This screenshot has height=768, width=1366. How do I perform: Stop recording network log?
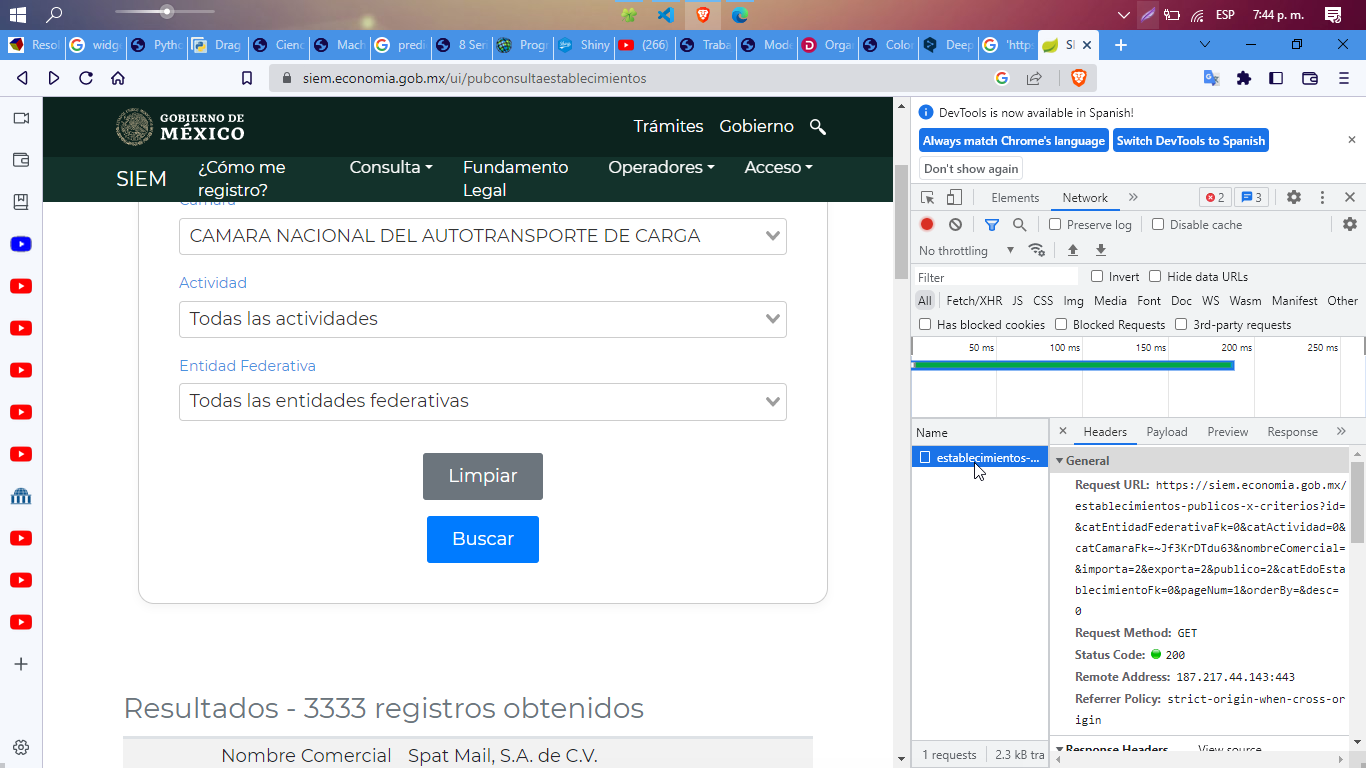click(x=926, y=224)
